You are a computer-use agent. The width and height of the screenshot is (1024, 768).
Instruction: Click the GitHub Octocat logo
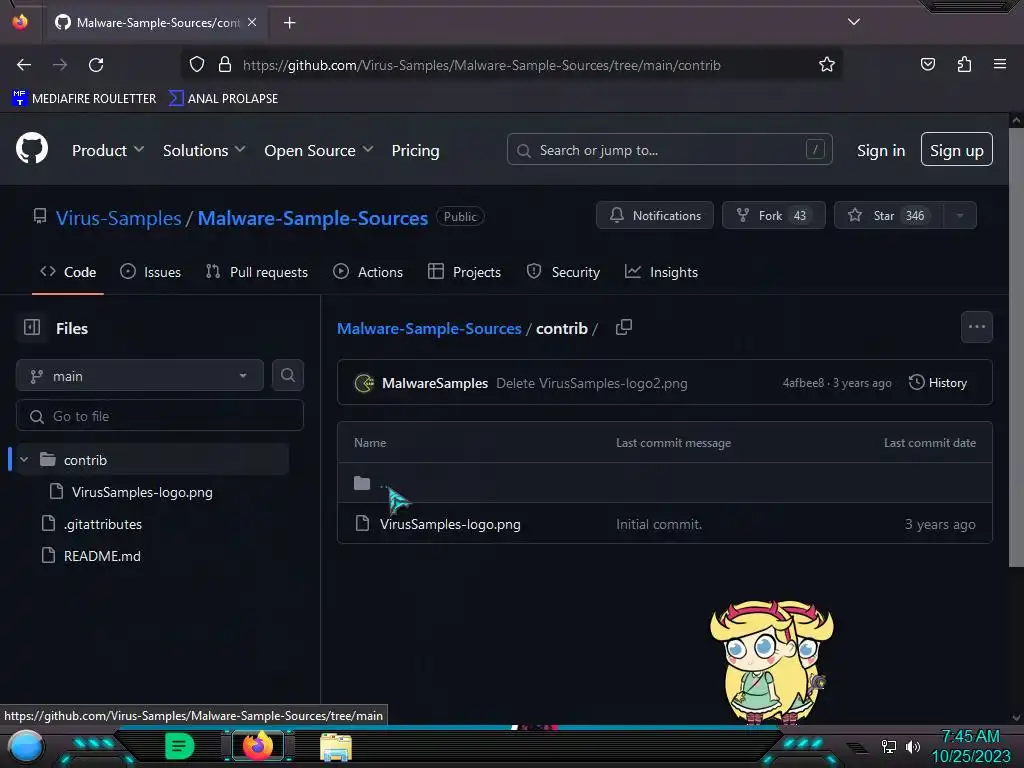[x=32, y=148]
